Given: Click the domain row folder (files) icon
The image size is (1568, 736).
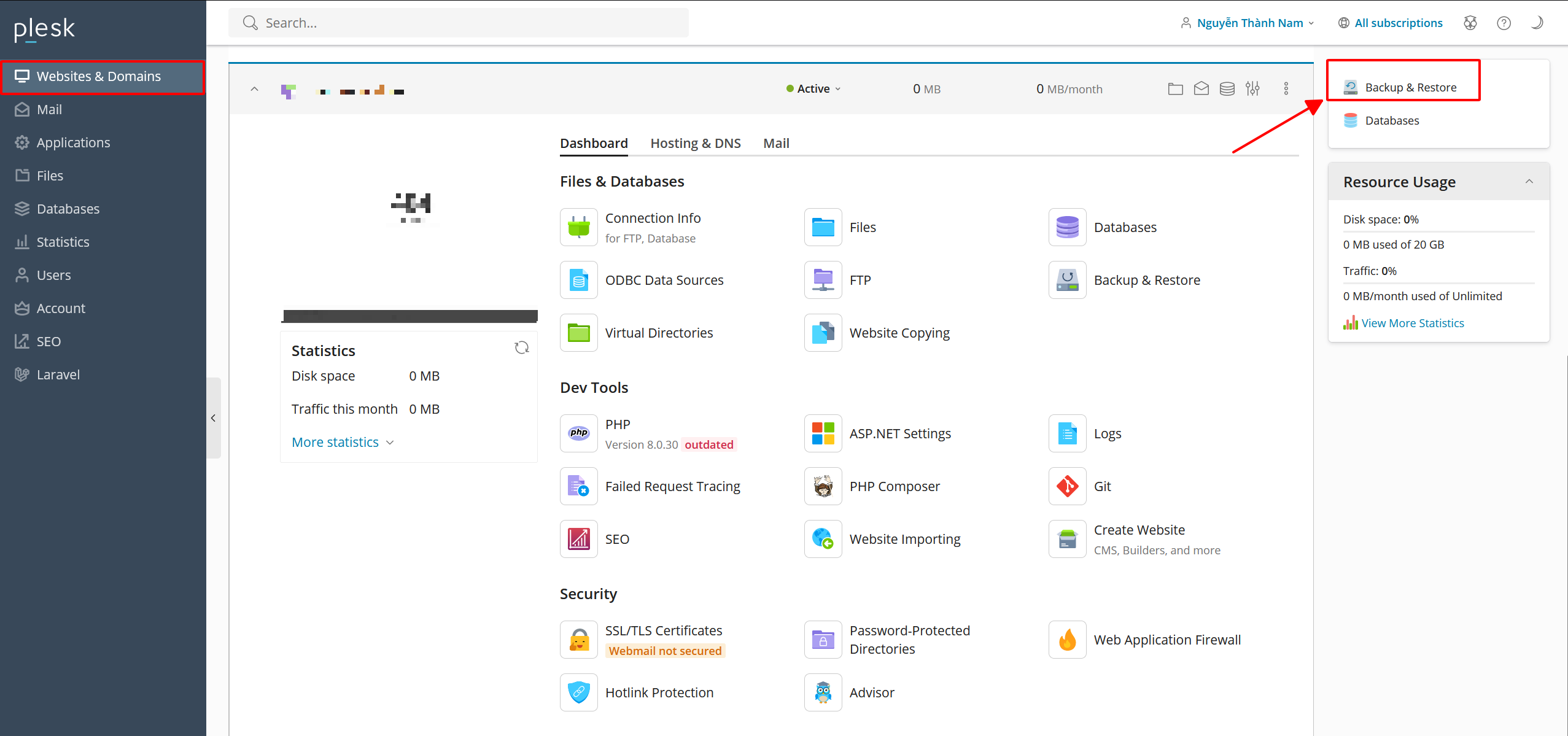Looking at the screenshot, I should click(1175, 89).
